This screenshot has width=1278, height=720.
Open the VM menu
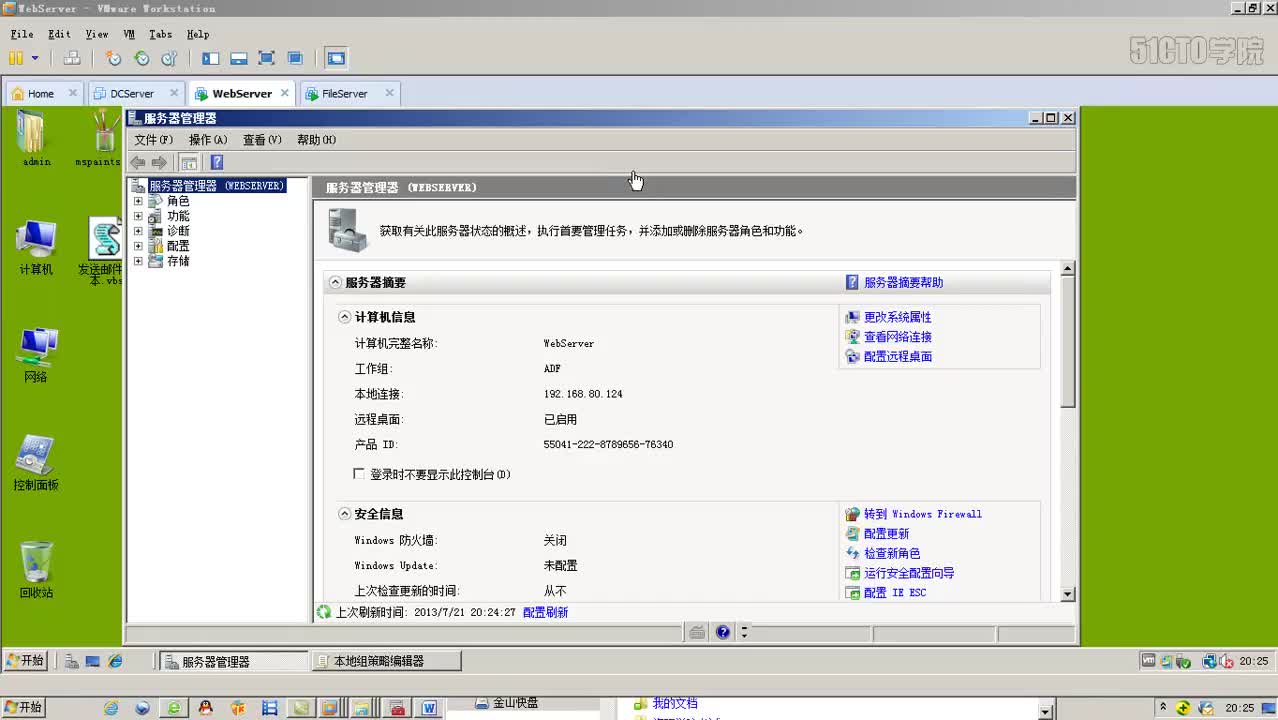click(129, 34)
